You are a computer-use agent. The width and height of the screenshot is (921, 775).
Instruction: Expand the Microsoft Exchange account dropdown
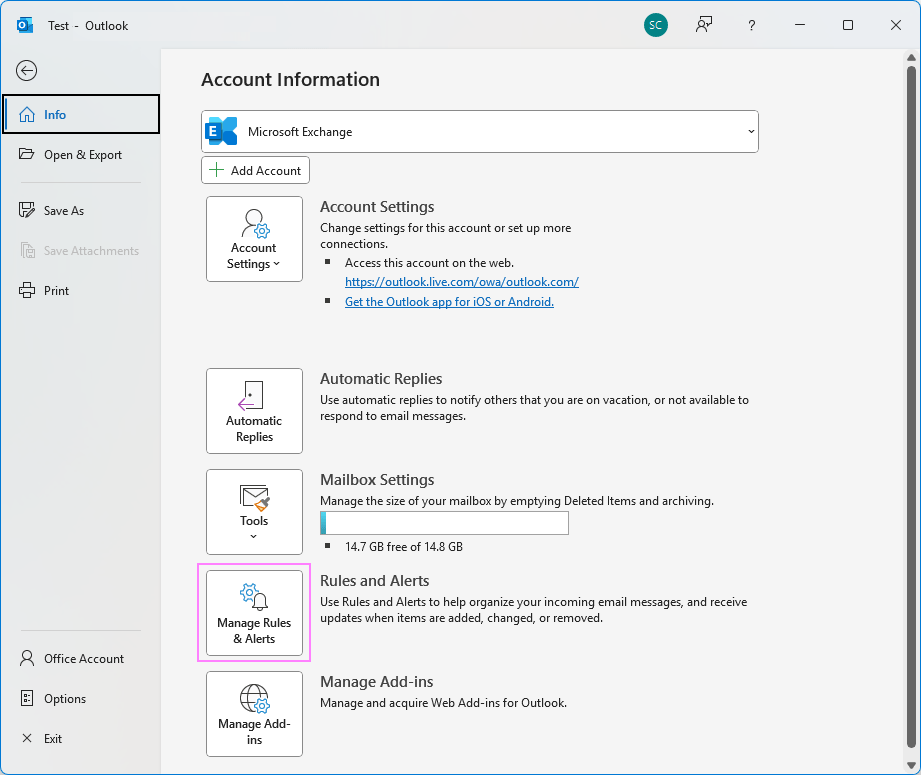pyautogui.click(x=480, y=132)
